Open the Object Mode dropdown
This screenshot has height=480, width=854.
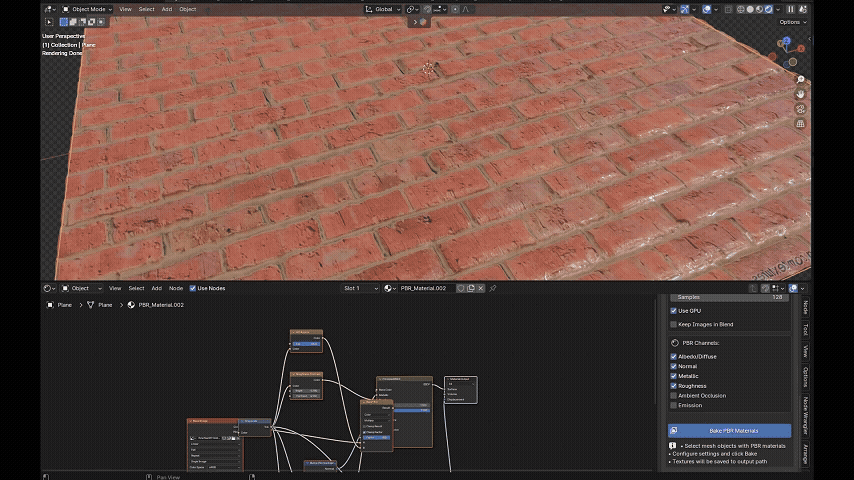pos(87,9)
